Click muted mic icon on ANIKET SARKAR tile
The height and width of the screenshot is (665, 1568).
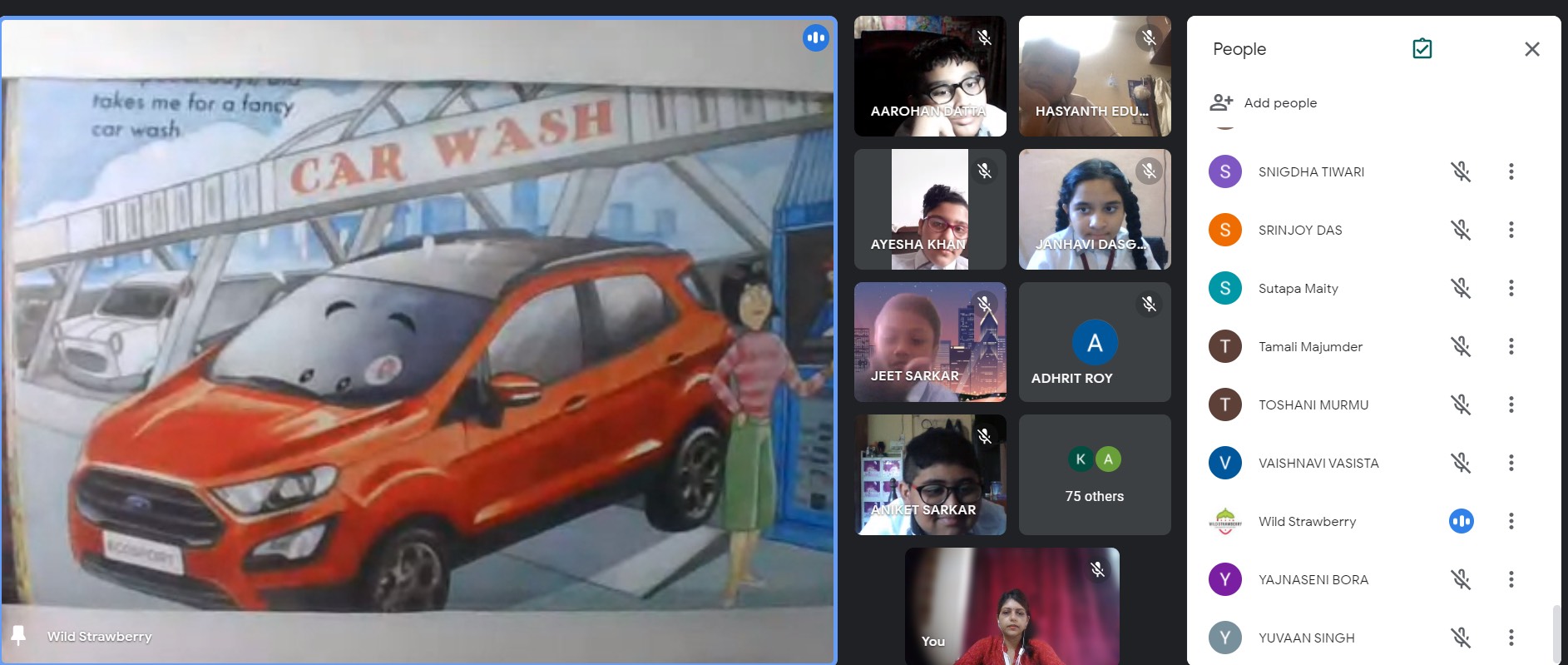coord(984,436)
